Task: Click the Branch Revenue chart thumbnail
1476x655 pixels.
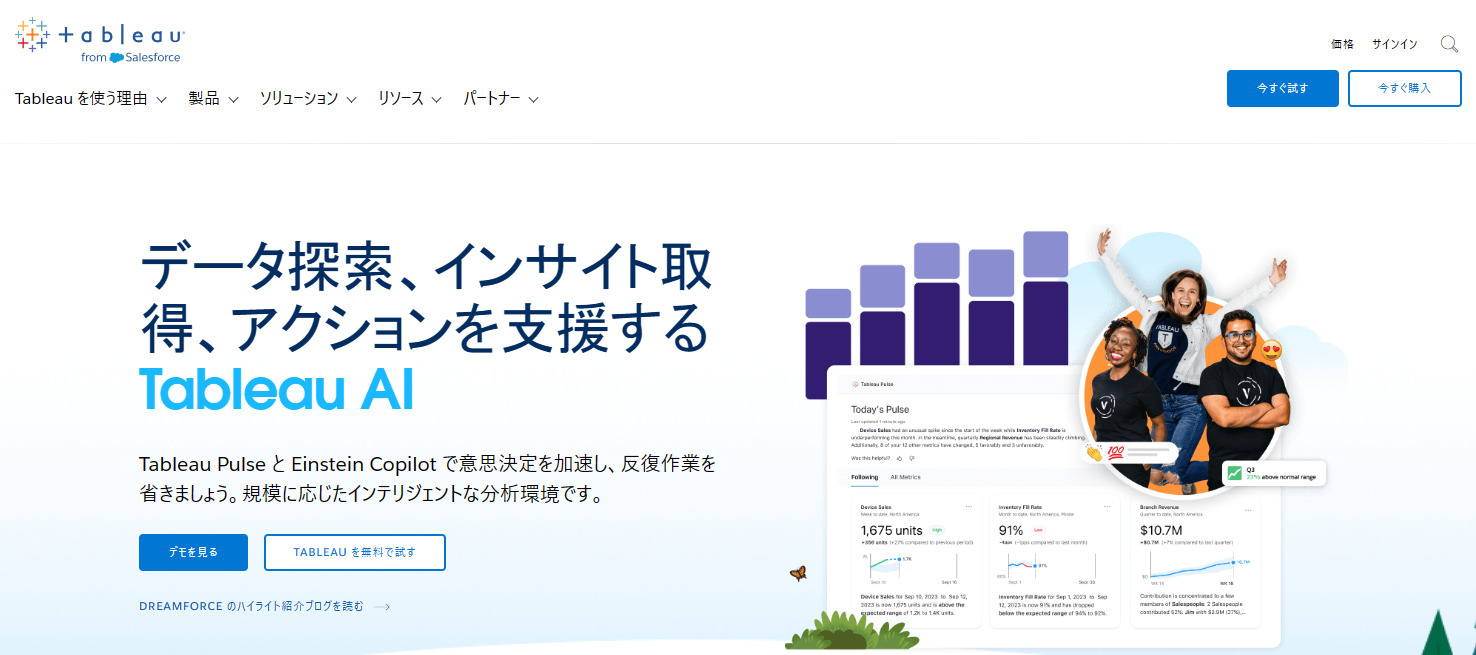Action: 1196,567
